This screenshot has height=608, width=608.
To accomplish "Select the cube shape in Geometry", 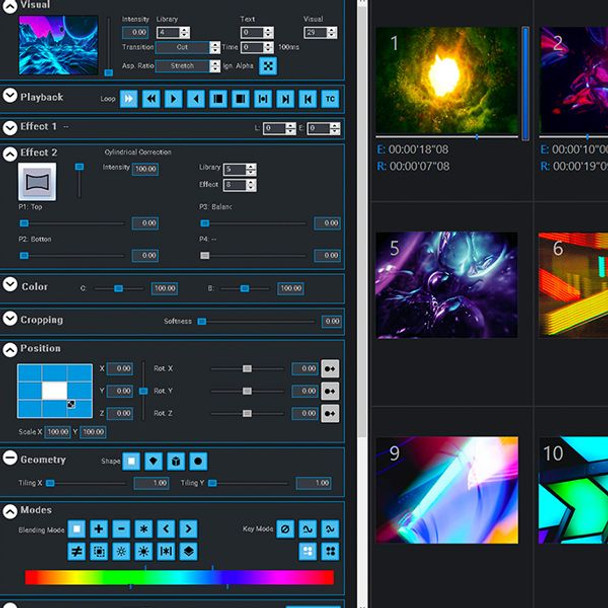I will tap(176, 461).
